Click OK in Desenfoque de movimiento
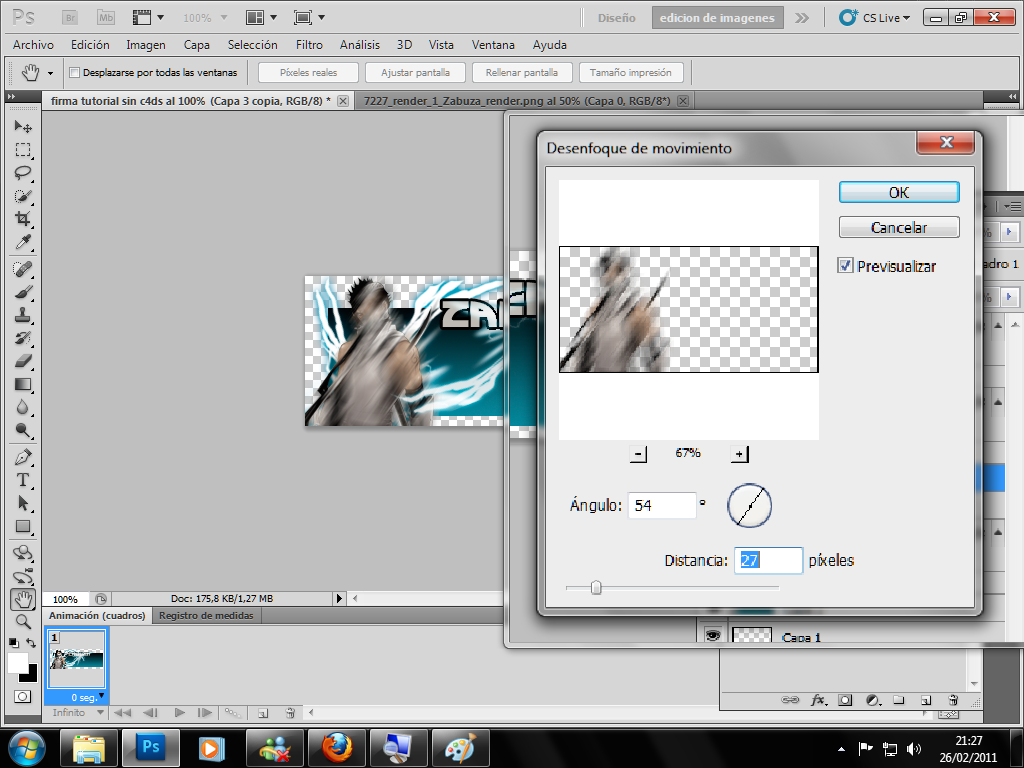 [x=899, y=192]
